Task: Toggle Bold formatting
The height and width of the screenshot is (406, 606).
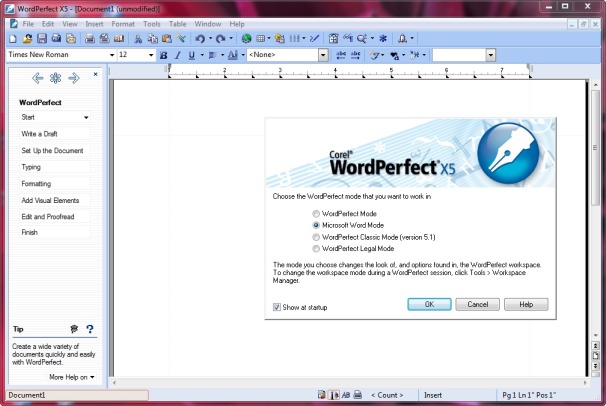Action: point(163,55)
